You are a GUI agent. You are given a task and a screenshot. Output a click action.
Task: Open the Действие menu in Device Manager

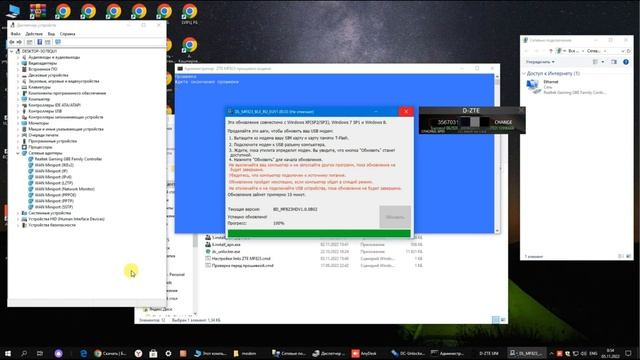(x=33, y=34)
